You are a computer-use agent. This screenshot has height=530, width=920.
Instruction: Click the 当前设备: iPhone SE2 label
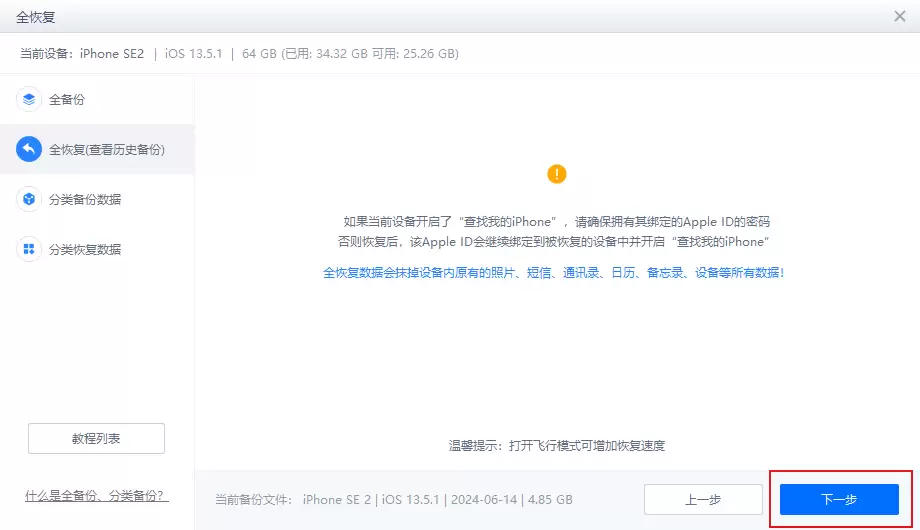82,53
